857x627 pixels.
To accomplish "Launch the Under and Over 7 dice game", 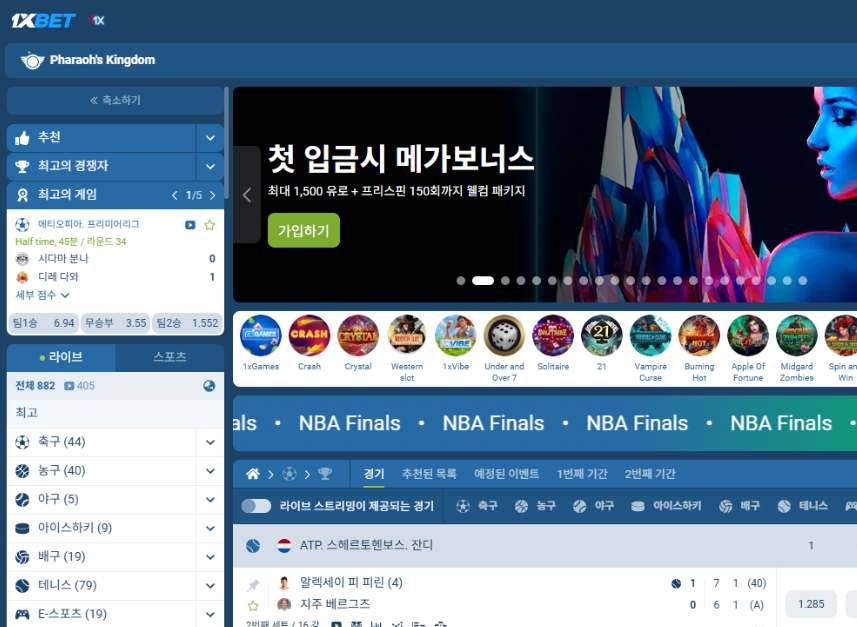I will 504,336.
